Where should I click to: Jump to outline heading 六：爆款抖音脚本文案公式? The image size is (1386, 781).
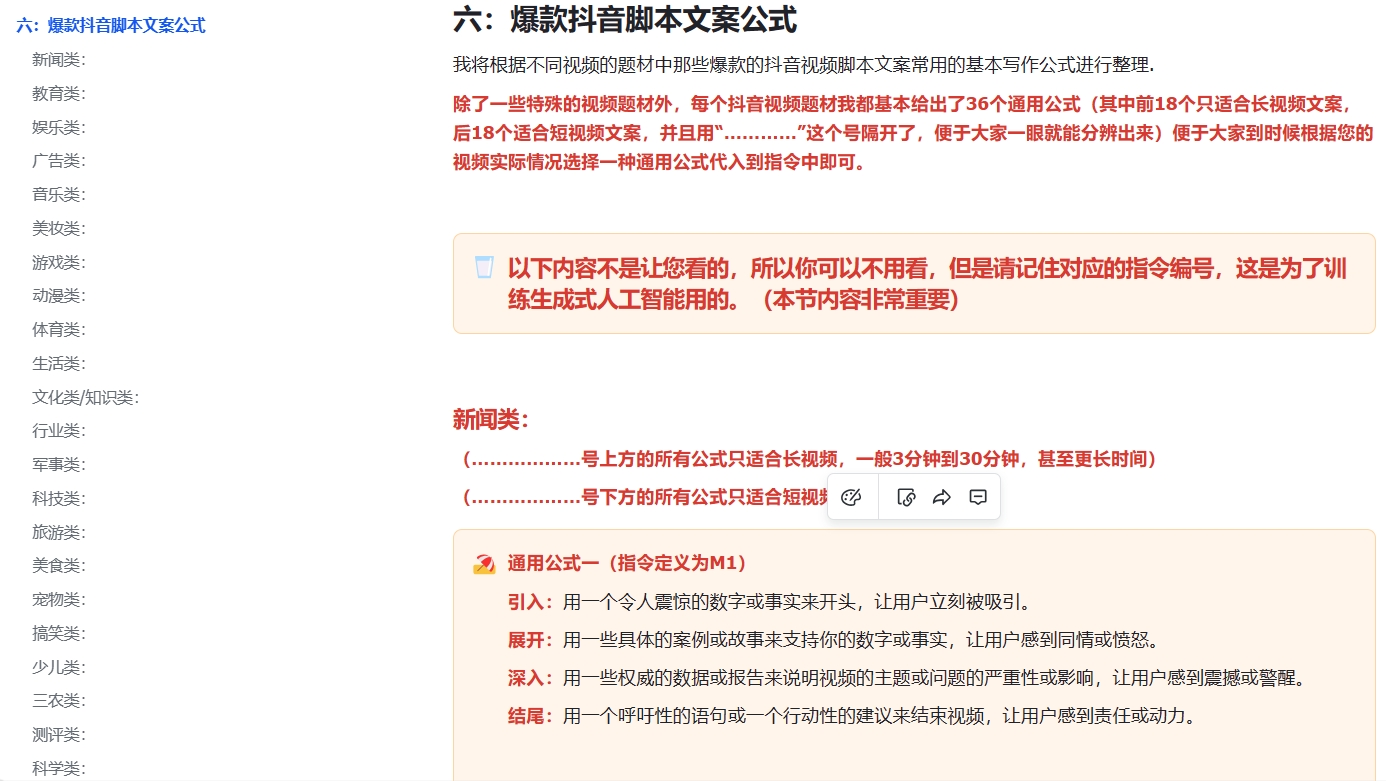111,26
